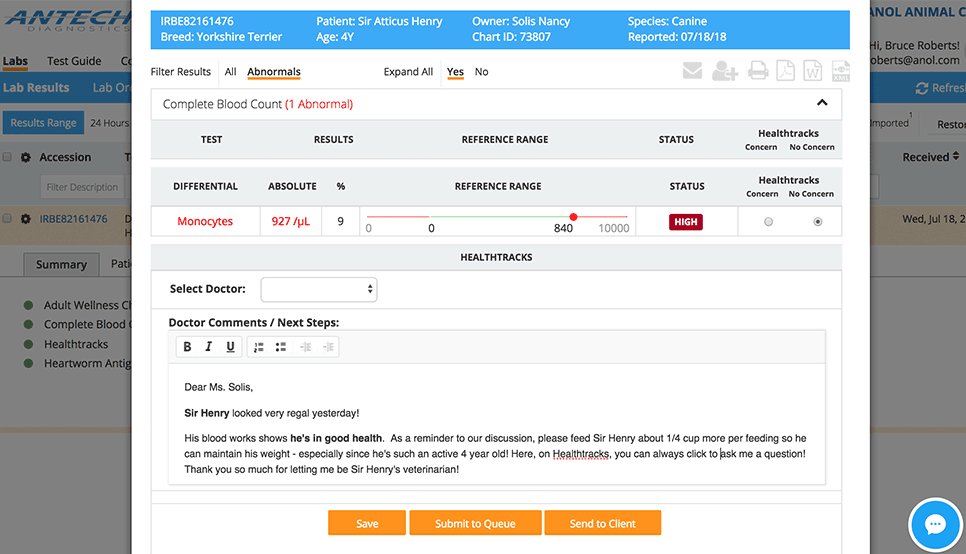
Task: Toggle bold formatting in comments editor
Action: pyautogui.click(x=187, y=347)
